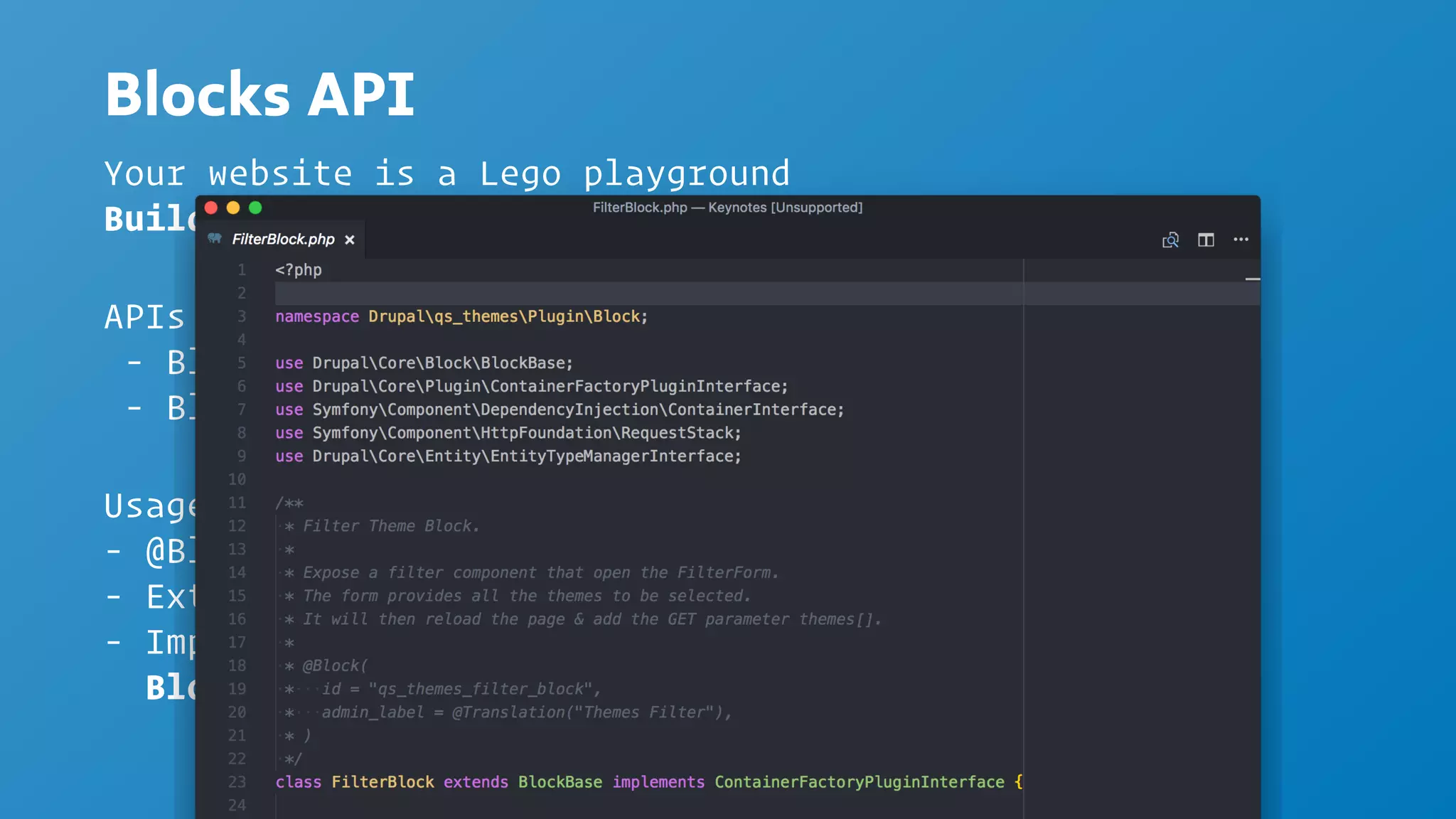Click the PHP elephant file icon in tab

215,238
